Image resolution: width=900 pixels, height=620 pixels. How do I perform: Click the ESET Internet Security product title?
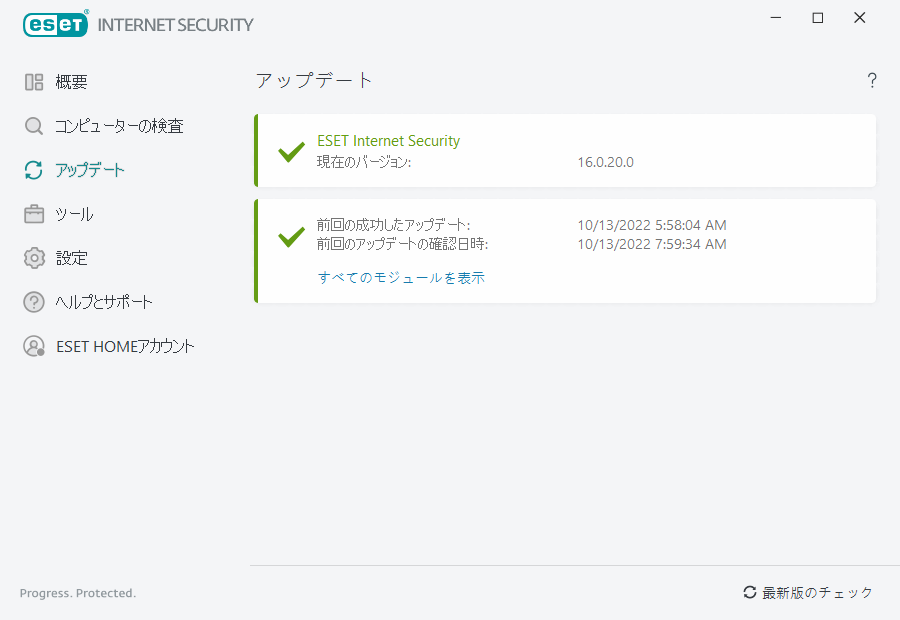click(x=388, y=141)
